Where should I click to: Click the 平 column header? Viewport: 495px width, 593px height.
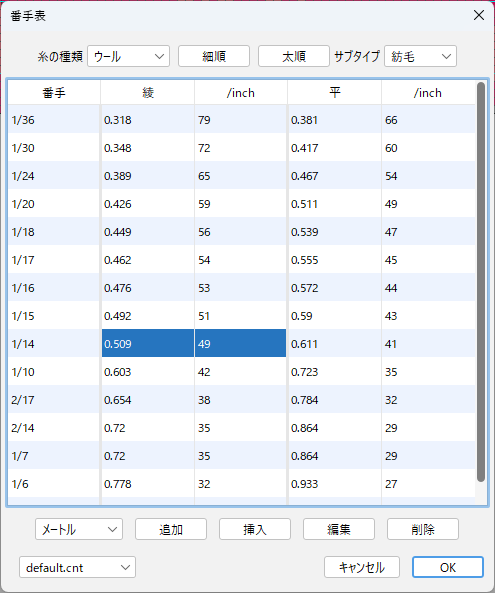pos(335,93)
